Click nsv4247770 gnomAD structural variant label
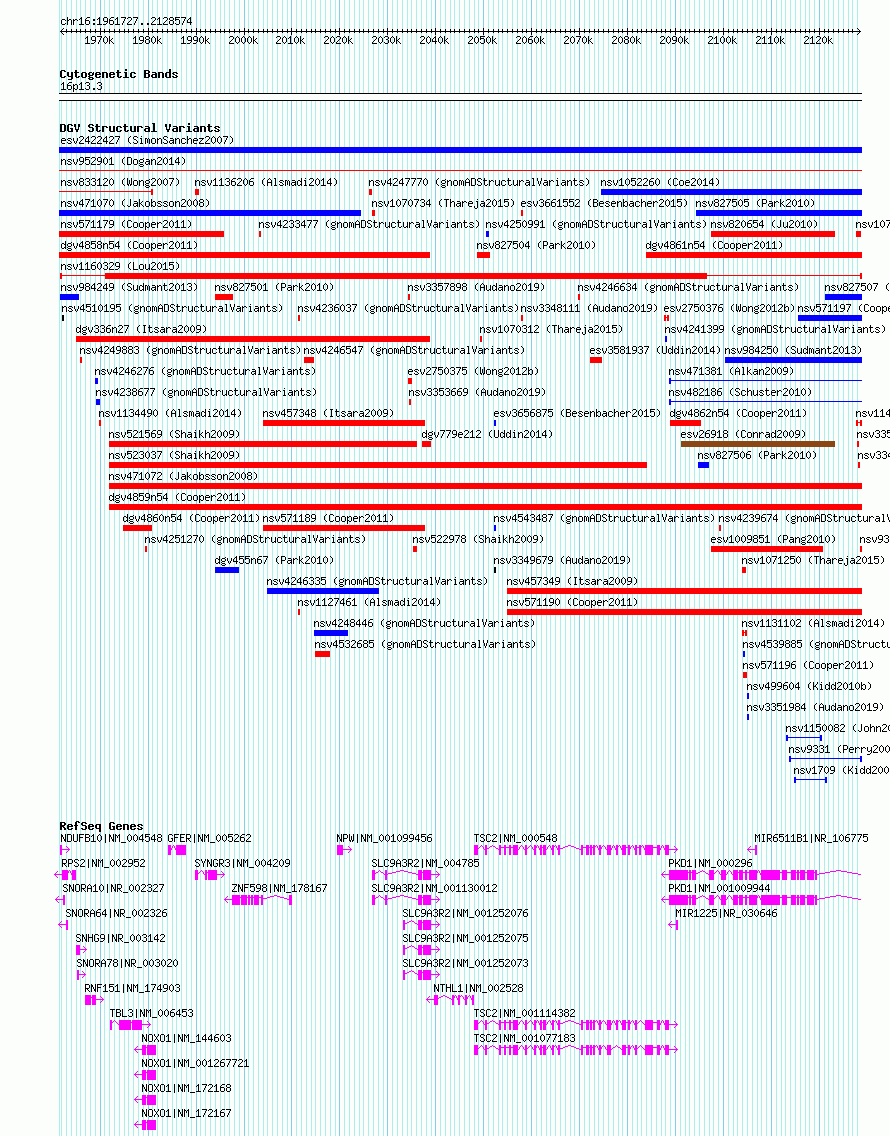Image resolution: width=890 pixels, height=1136 pixels. tap(479, 183)
